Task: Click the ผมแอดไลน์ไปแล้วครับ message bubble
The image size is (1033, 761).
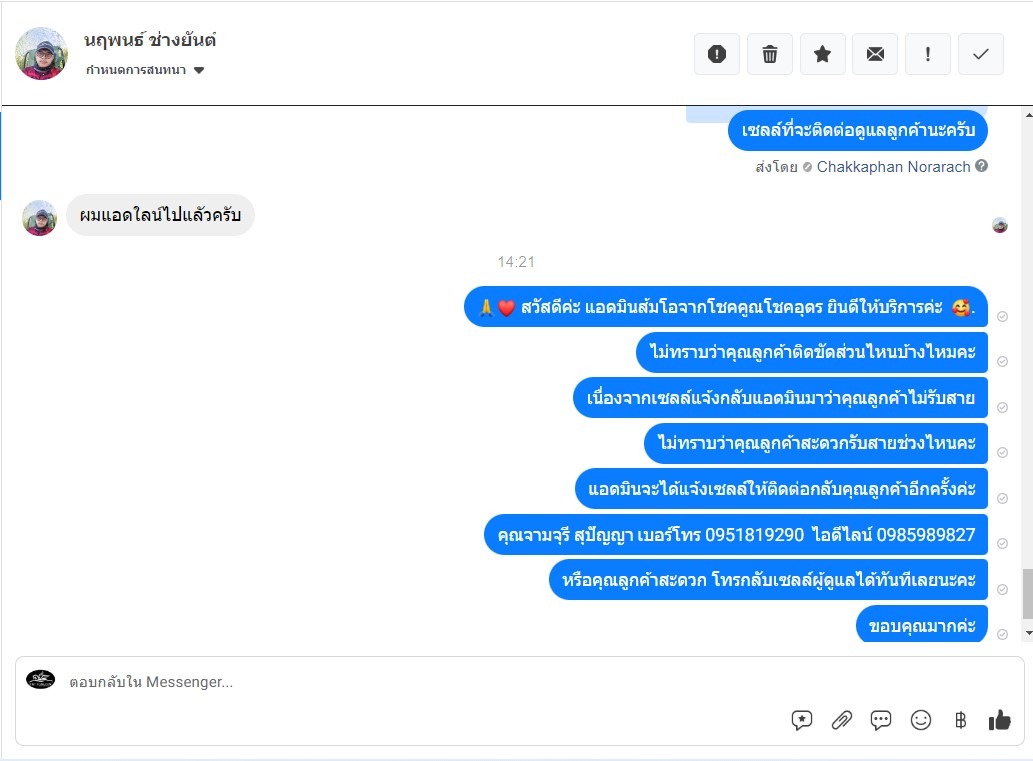Action: [x=160, y=215]
